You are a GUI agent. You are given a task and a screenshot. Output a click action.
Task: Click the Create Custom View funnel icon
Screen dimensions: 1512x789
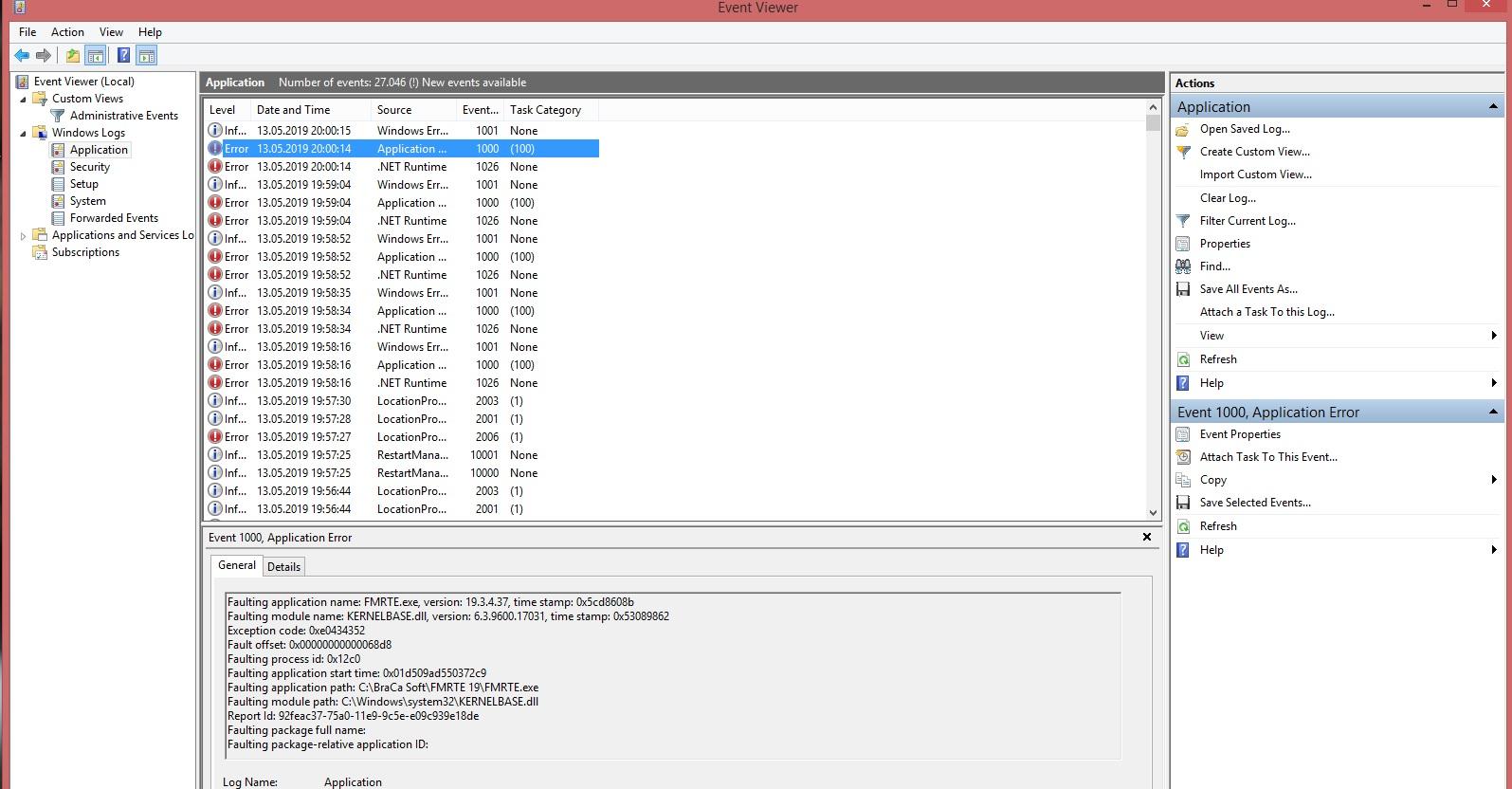click(x=1183, y=152)
